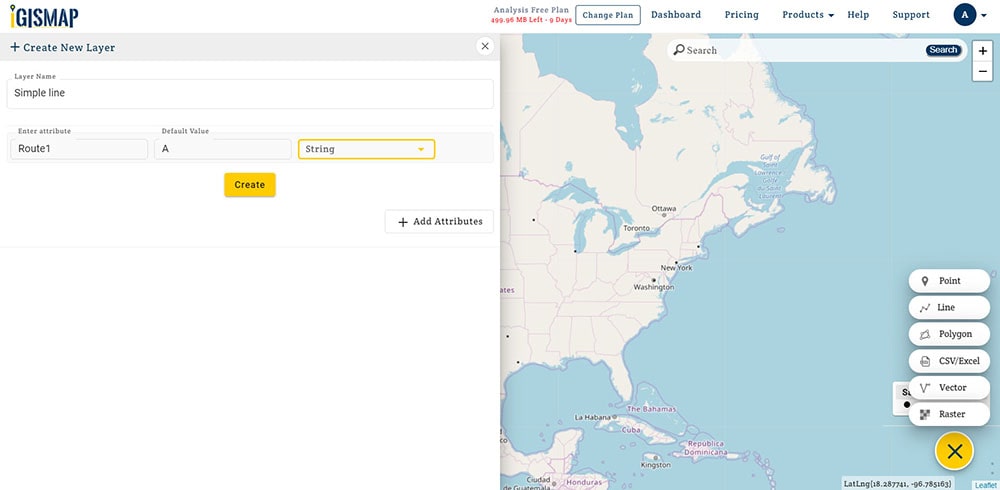
Task: Click the Leaflet attribution link
Action: point(986,485)
